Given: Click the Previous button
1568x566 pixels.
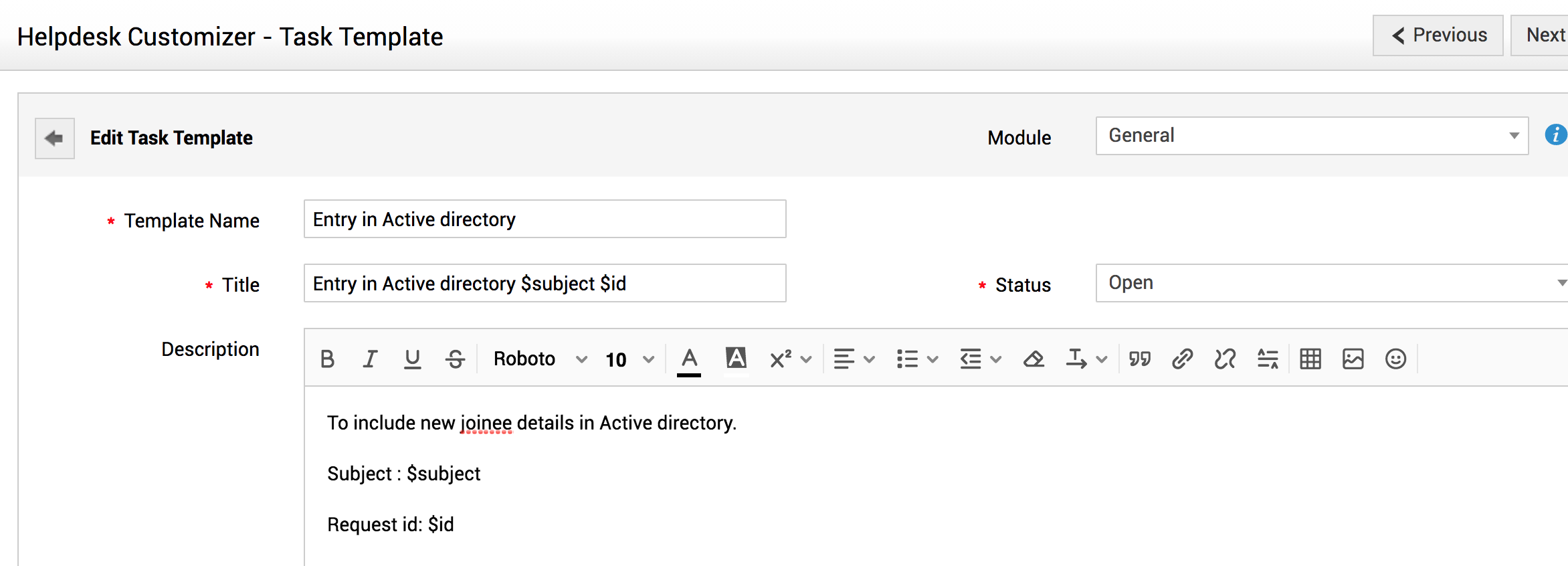Looking at the screenshot, I should coord(1438,35).
